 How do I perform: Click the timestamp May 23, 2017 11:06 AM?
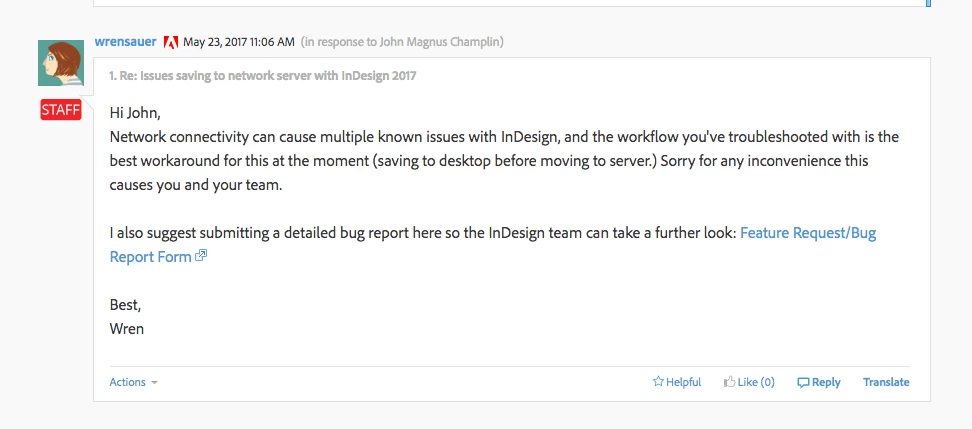click(x=239, y=42)
